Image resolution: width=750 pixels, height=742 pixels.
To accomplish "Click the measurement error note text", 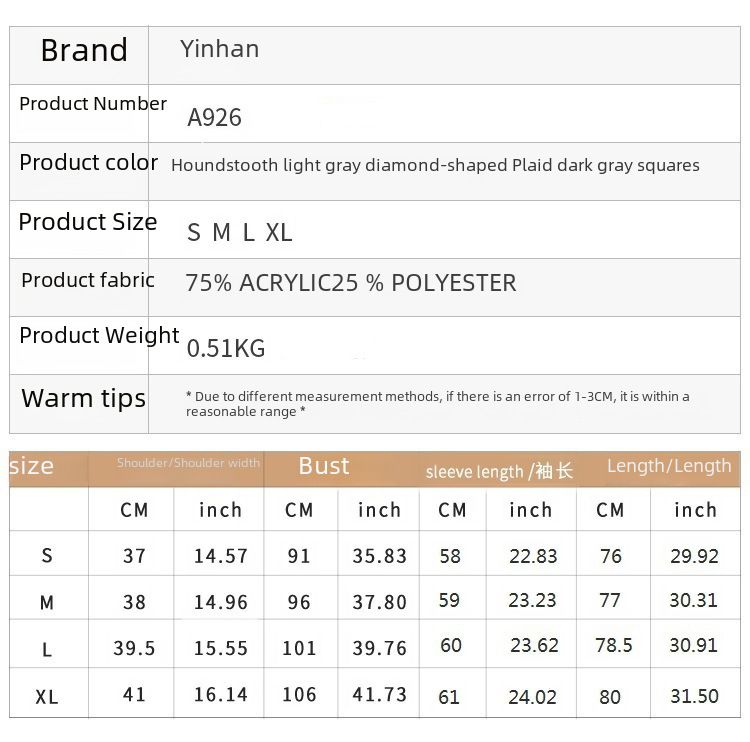I will click(437, 404).
